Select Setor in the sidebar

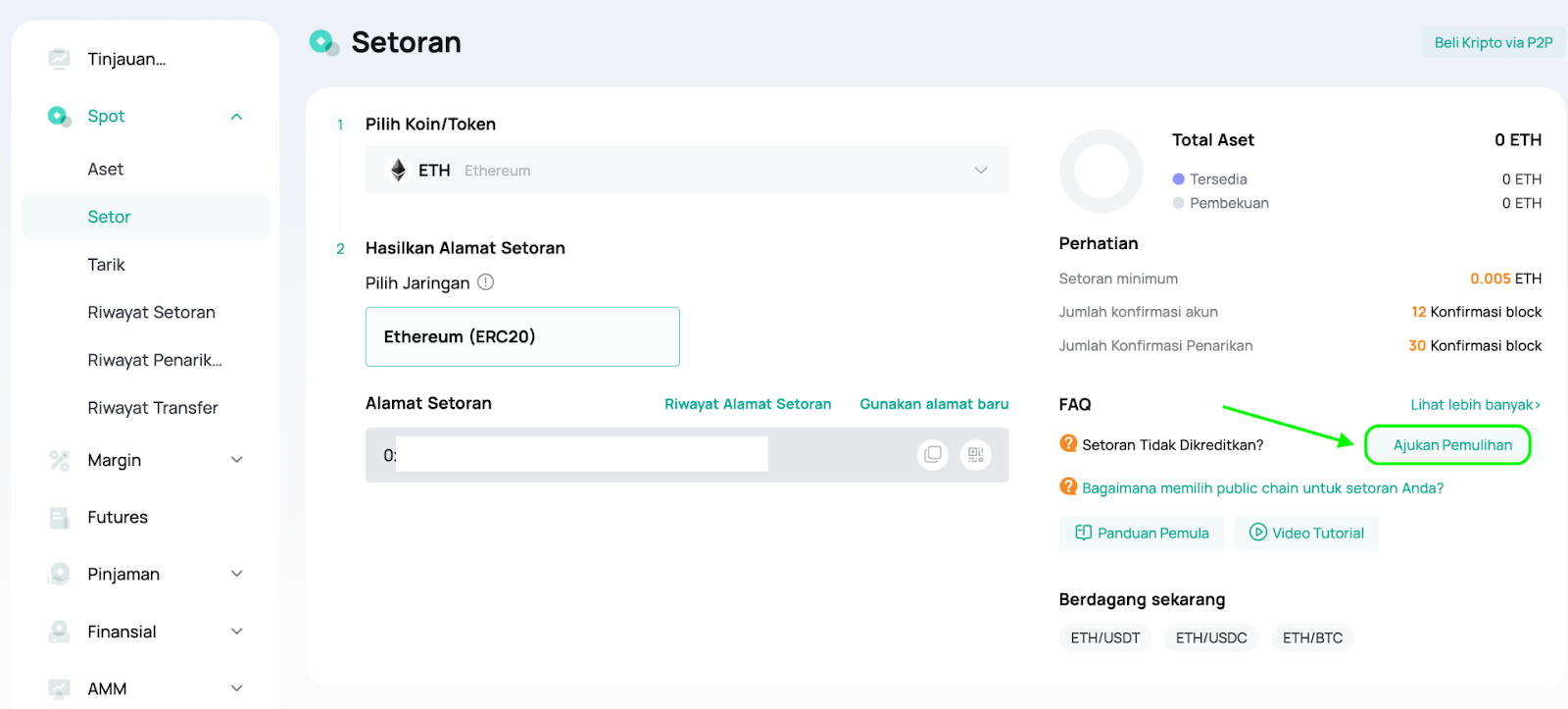point(145,217)
